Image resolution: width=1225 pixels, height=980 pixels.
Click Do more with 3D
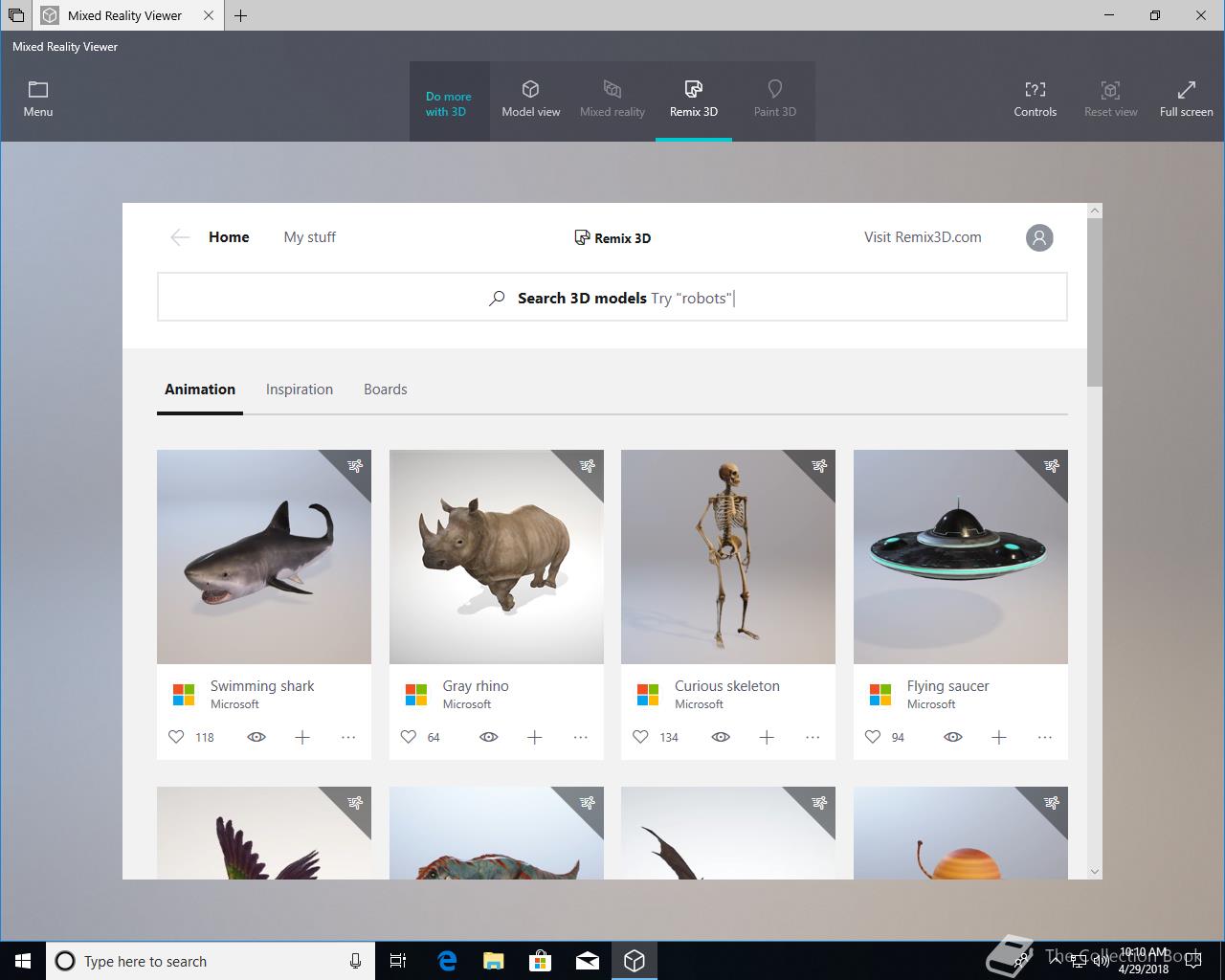449,103
